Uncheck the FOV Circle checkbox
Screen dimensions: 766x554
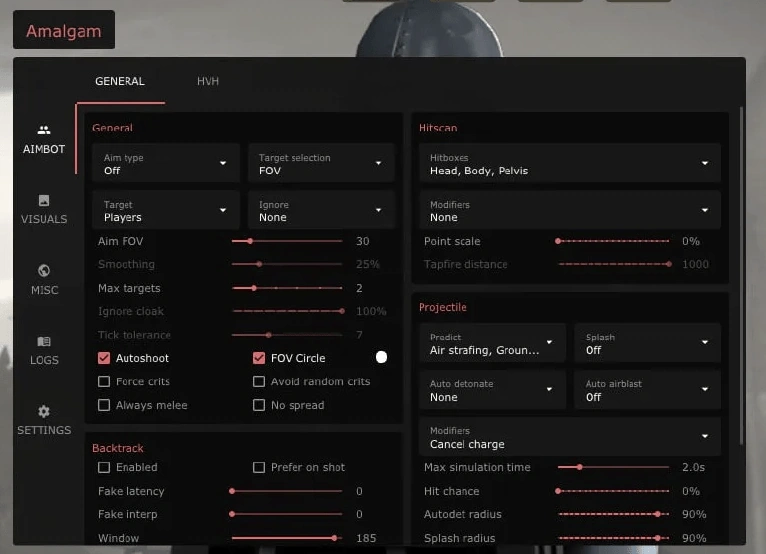(x=259, y=358)
